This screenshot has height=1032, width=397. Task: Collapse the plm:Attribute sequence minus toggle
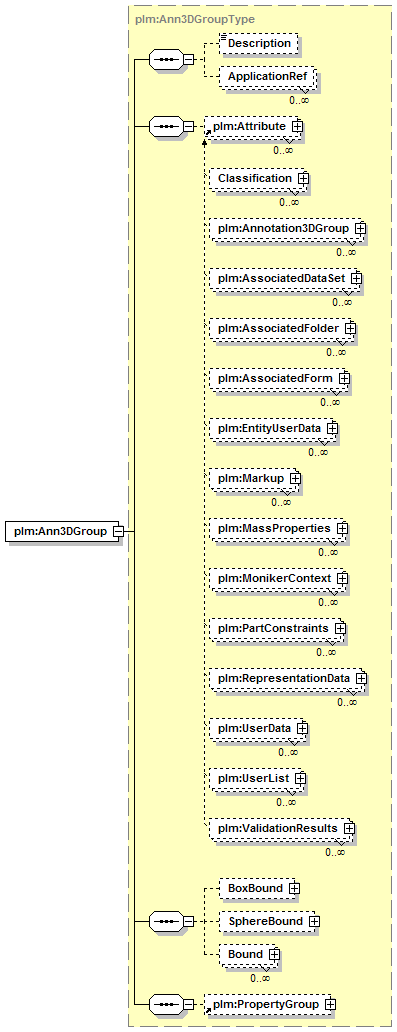pyautogui.click(x=189, y=125)
